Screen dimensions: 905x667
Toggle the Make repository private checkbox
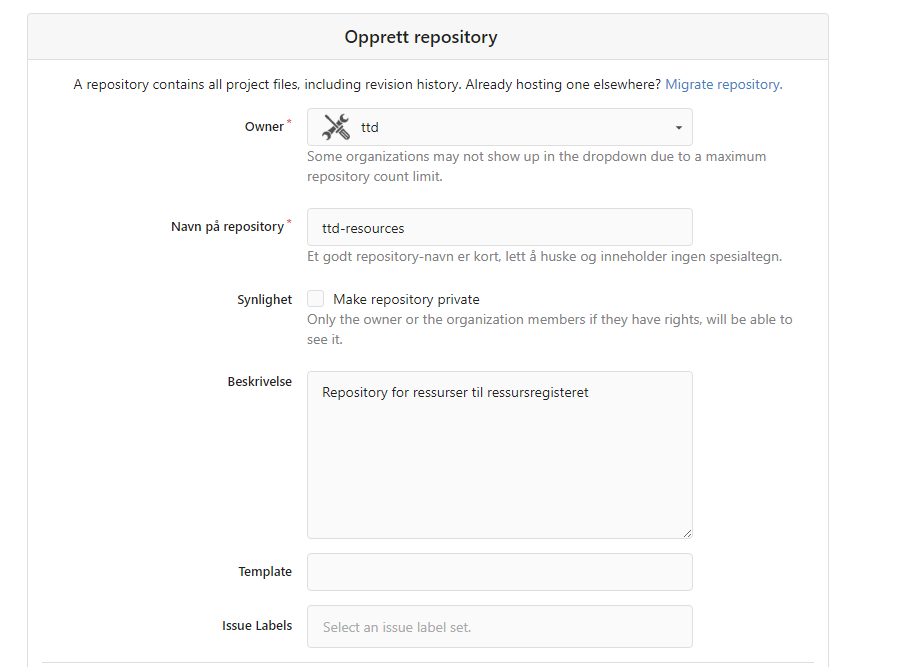click(x=316, y=299)
